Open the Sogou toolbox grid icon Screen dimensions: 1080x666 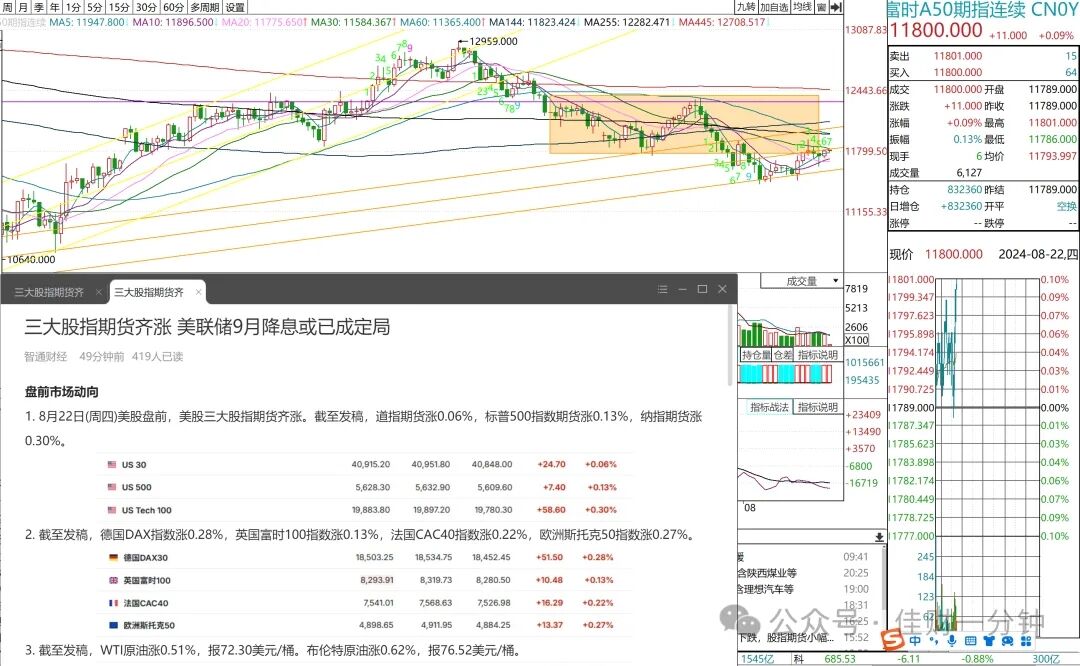(1026, 641)
